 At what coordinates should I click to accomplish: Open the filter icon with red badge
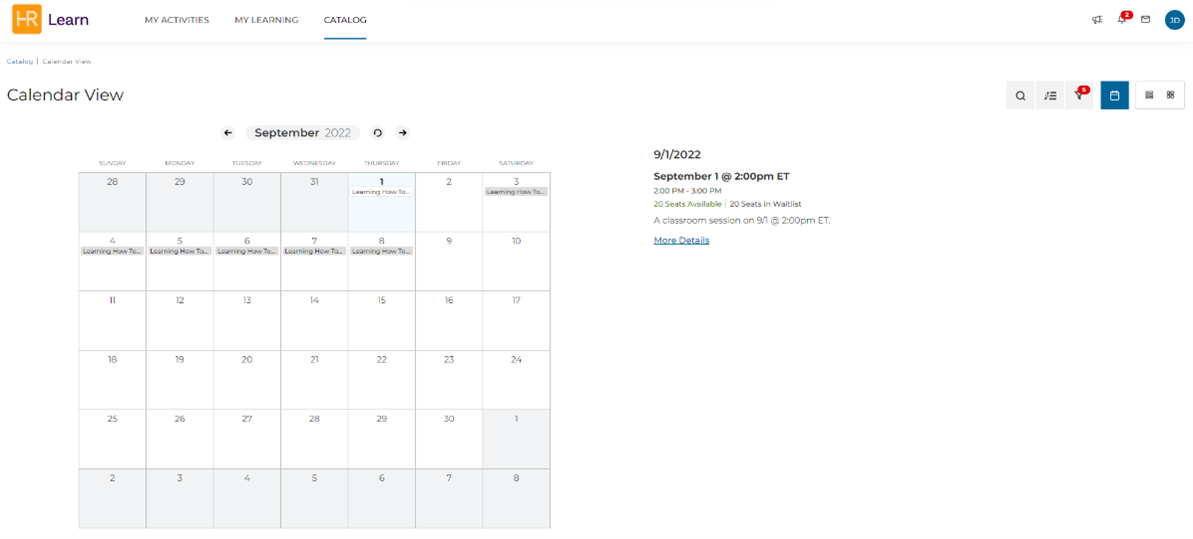point(1079,96)
